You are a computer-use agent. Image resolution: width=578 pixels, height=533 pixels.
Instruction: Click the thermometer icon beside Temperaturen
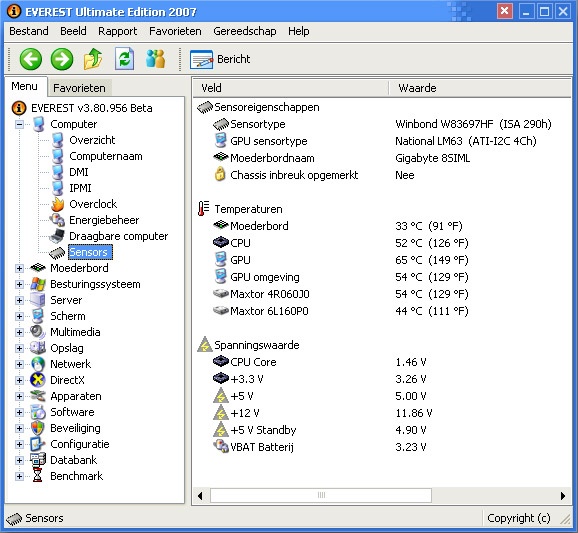click(203, 209)
